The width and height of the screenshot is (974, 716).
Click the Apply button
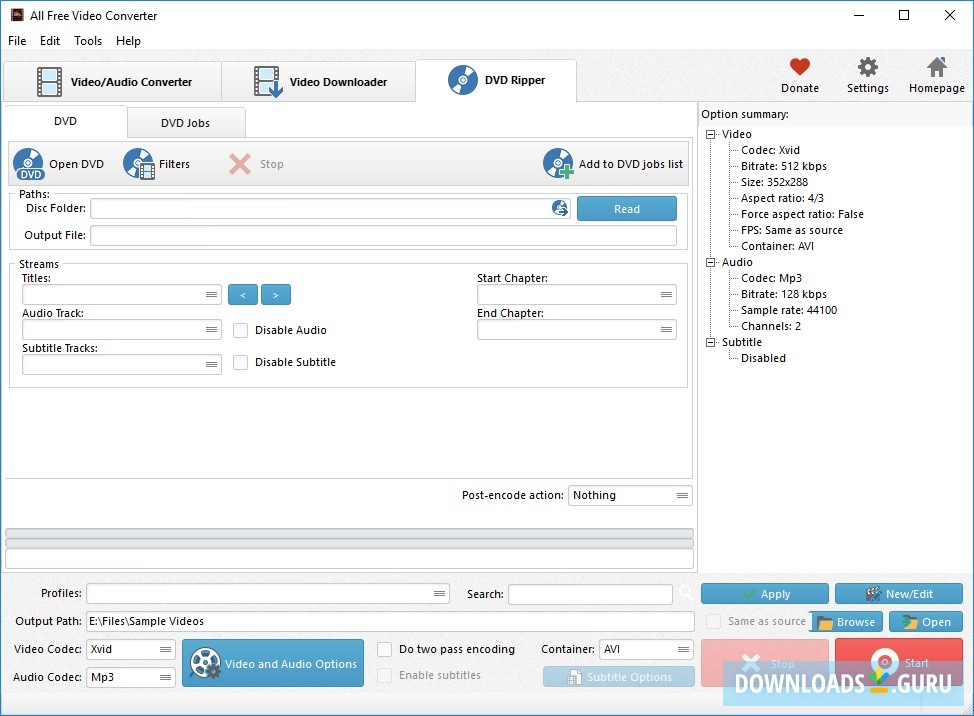(764, 593)
